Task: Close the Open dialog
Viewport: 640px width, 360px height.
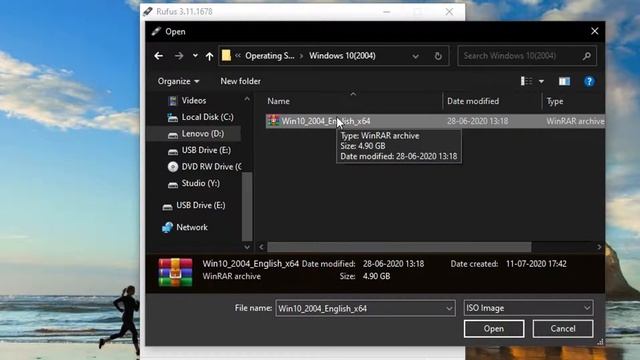Action: [x=595, y=31]
